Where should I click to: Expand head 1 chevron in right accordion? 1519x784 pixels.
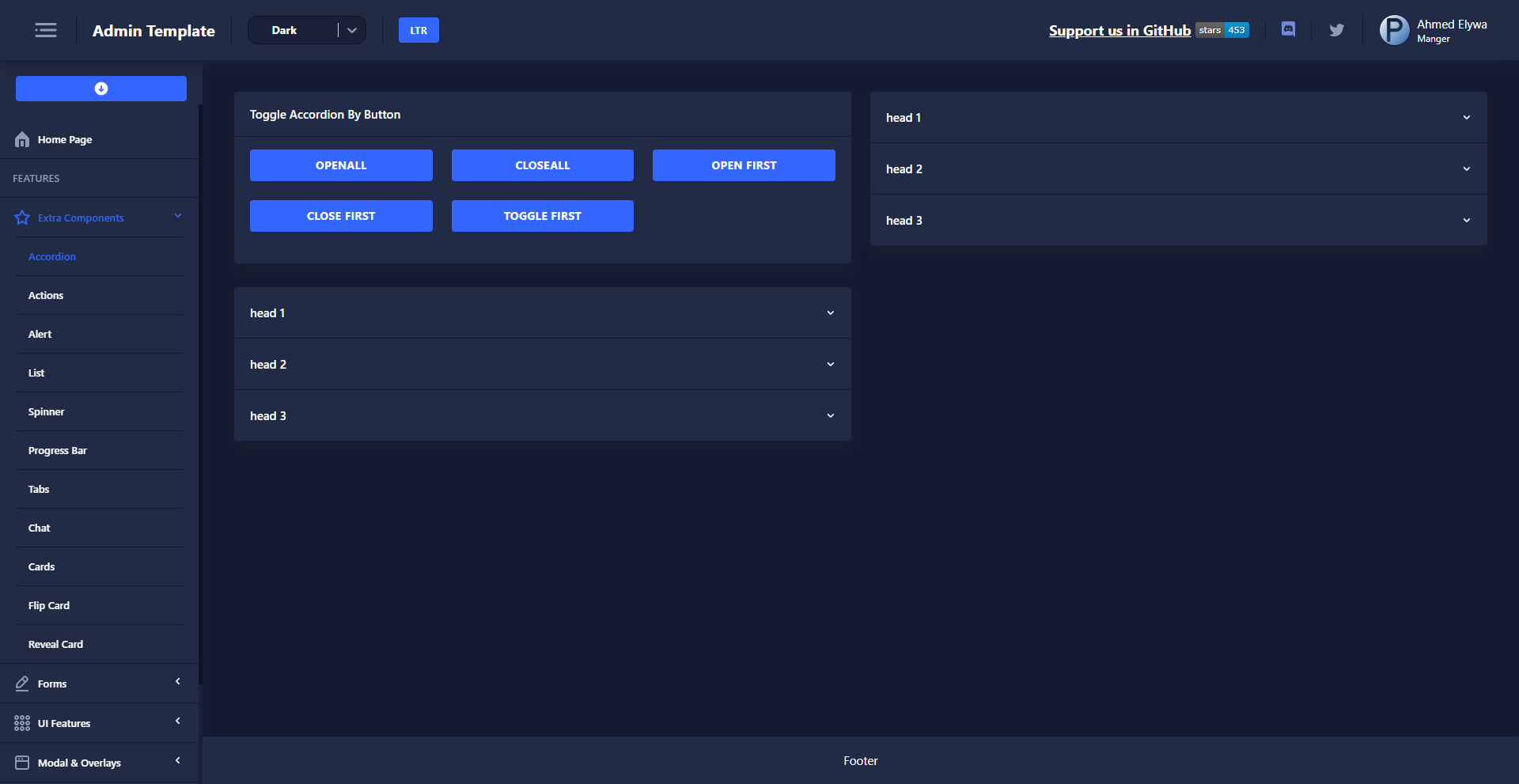pos(1467,117)
